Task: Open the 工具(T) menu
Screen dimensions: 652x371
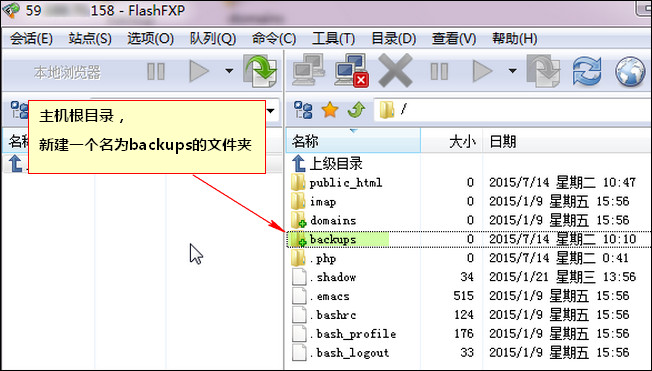Action: 333,39
